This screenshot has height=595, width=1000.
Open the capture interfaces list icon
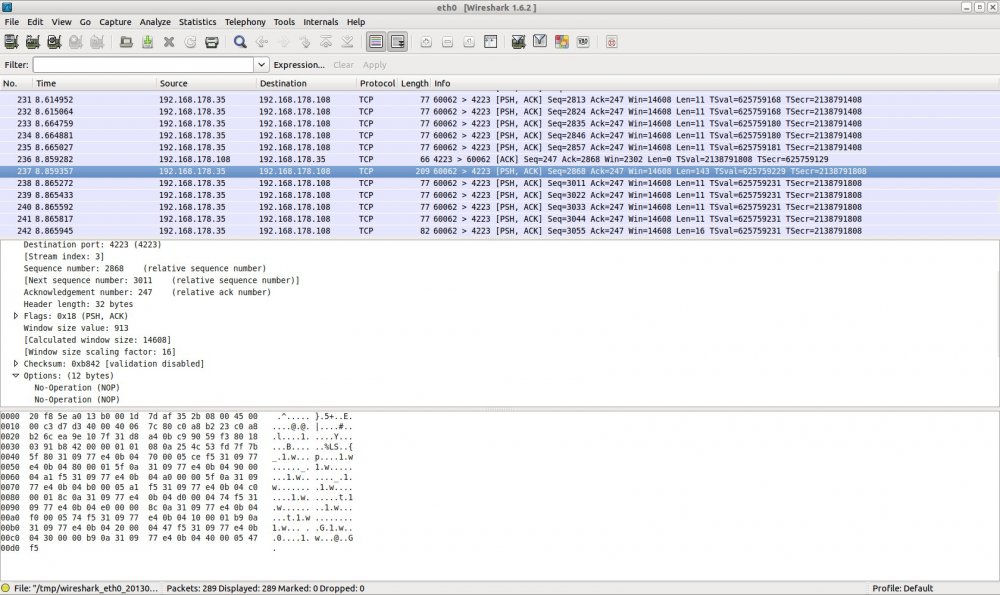[x=11, y=42]
